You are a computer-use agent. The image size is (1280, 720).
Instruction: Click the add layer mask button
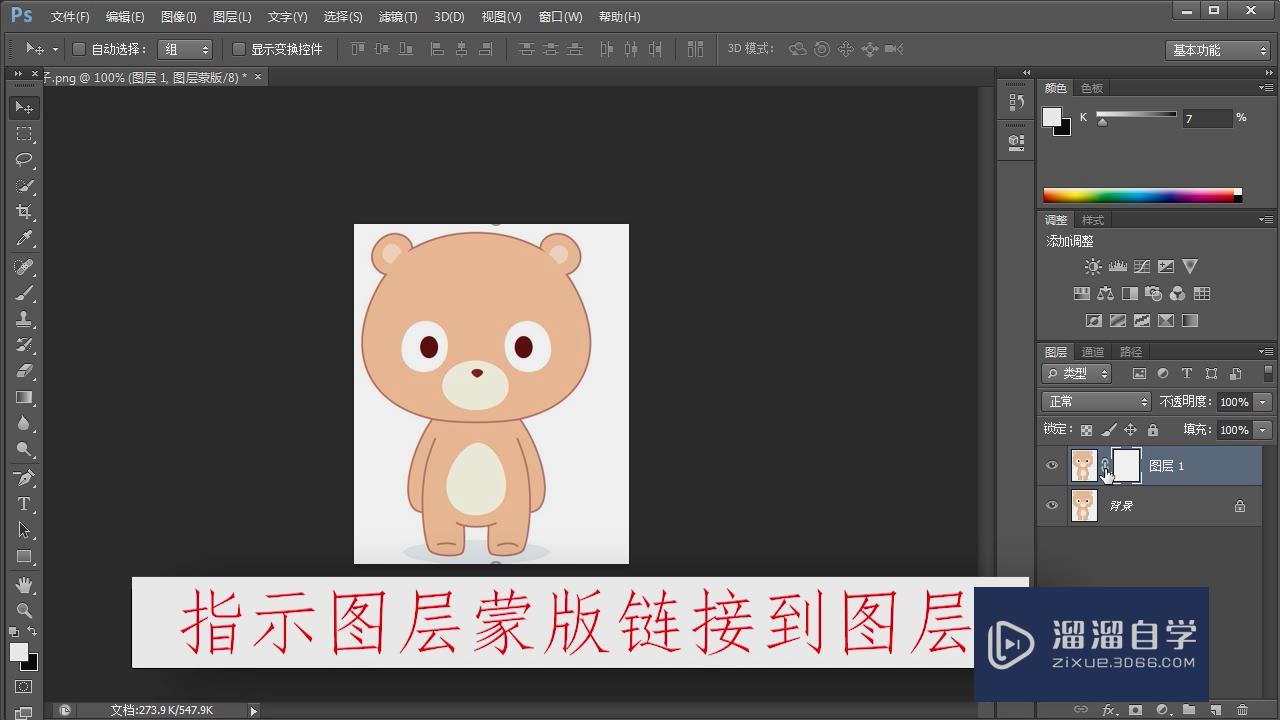point(1135,710)
